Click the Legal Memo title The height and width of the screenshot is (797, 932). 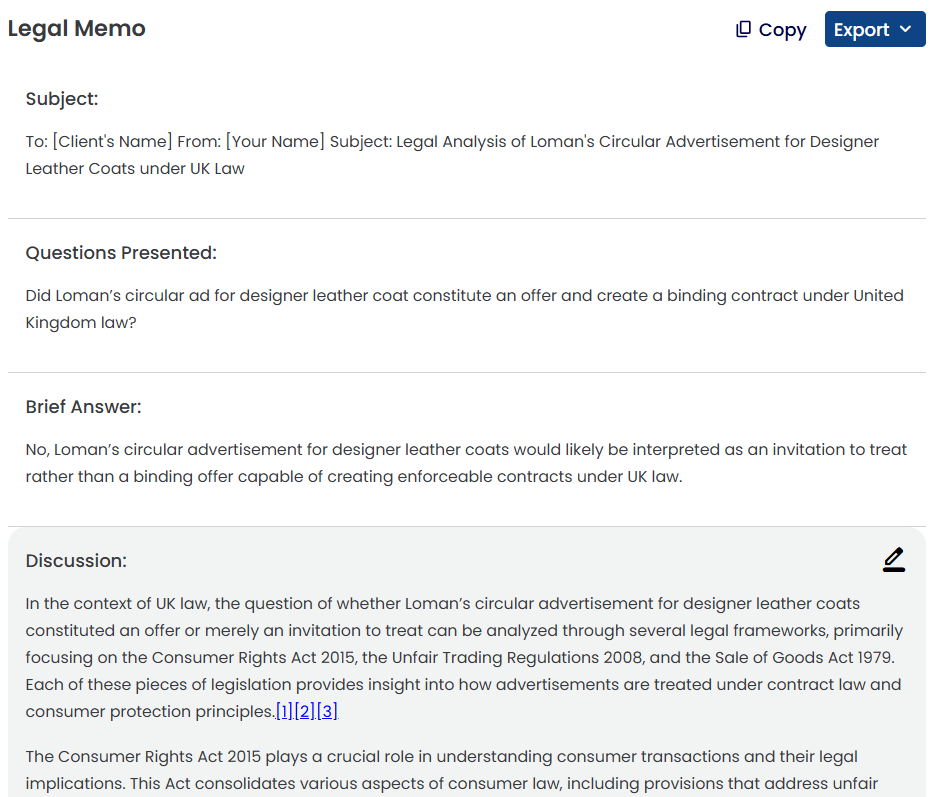pos(77,28)
